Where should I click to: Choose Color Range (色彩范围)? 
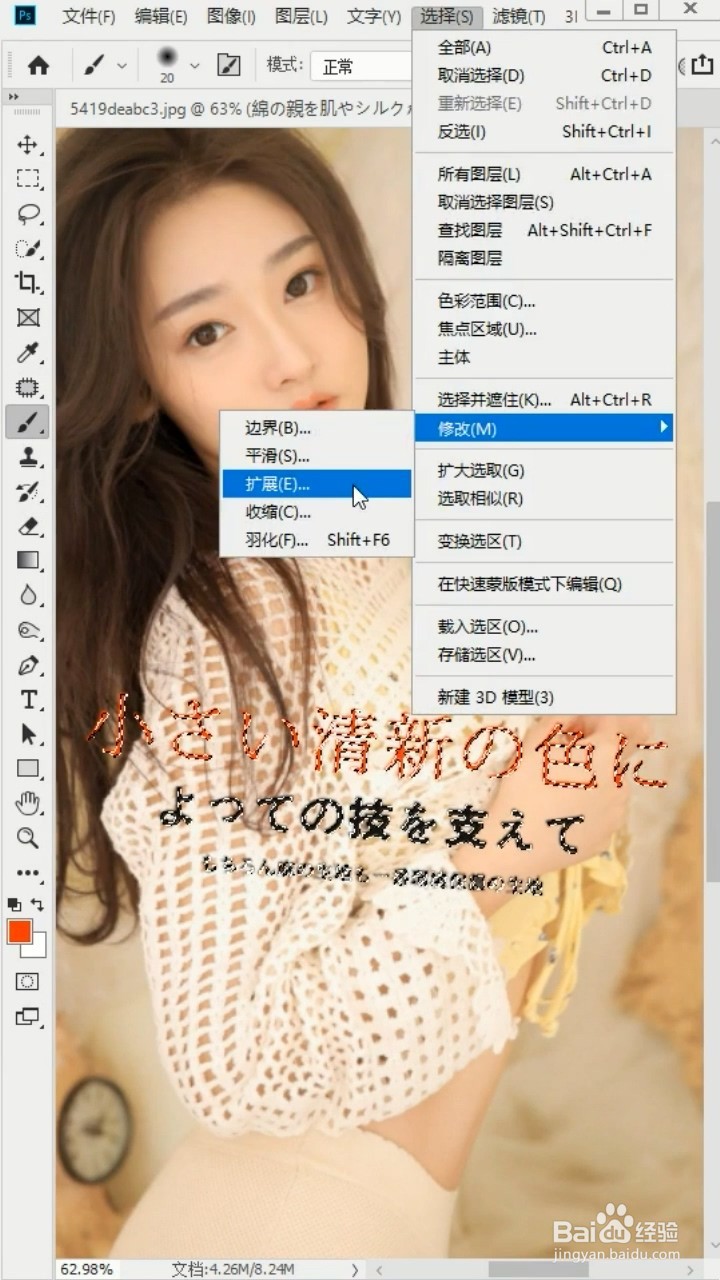544,301
